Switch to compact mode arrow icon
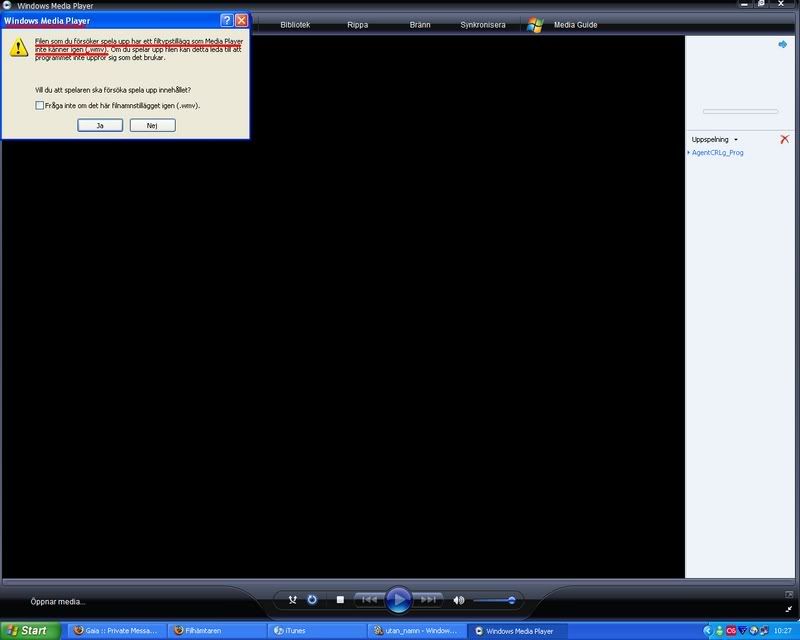The width and height of the screenshot is (800, 640). (x=789, y=609)
